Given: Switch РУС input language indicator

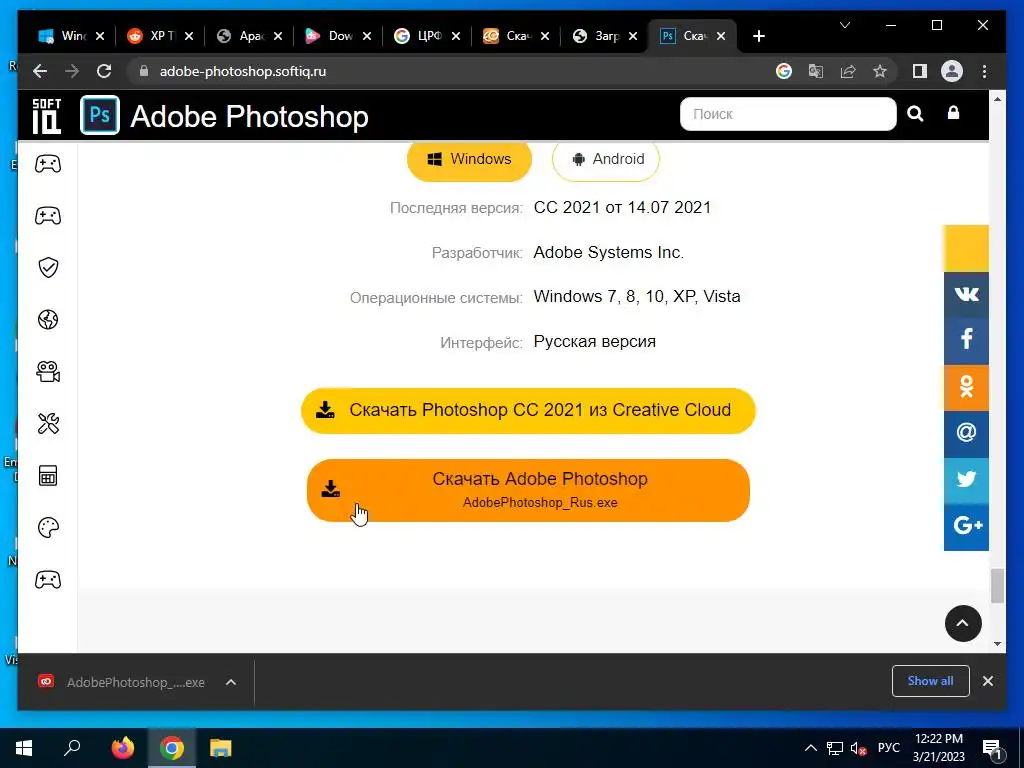Looking at the screenshot, I should 889,748.
